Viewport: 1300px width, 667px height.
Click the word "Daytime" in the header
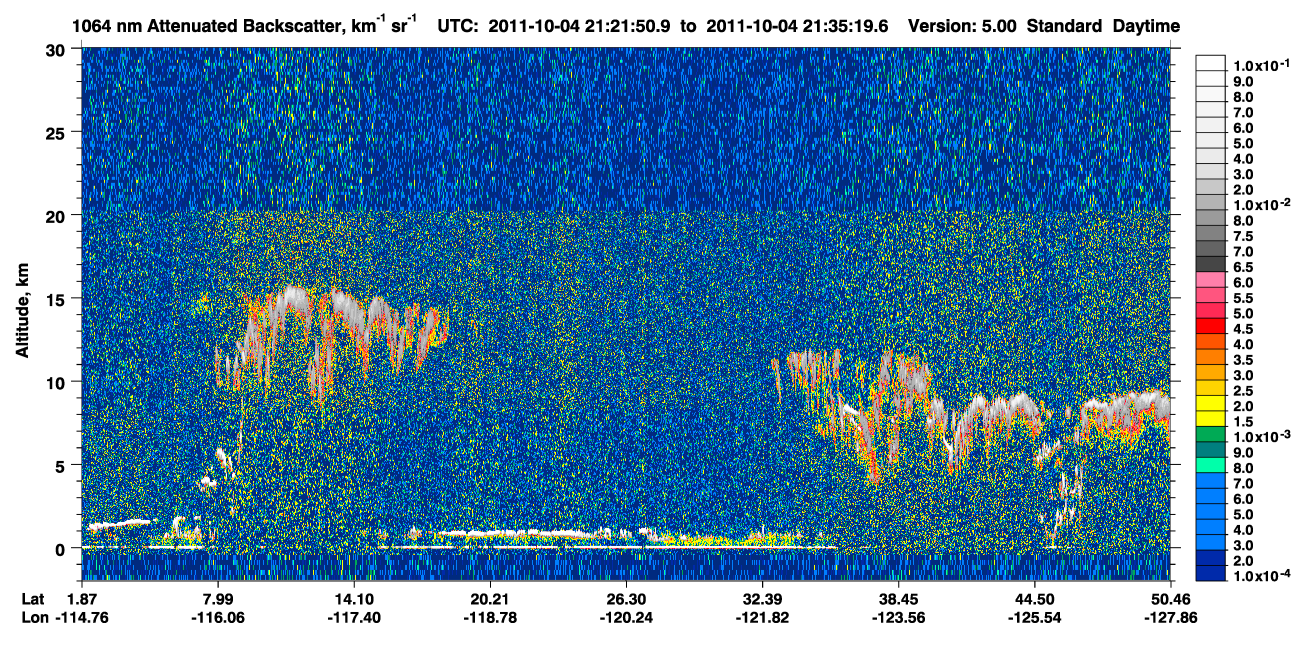1146,26
